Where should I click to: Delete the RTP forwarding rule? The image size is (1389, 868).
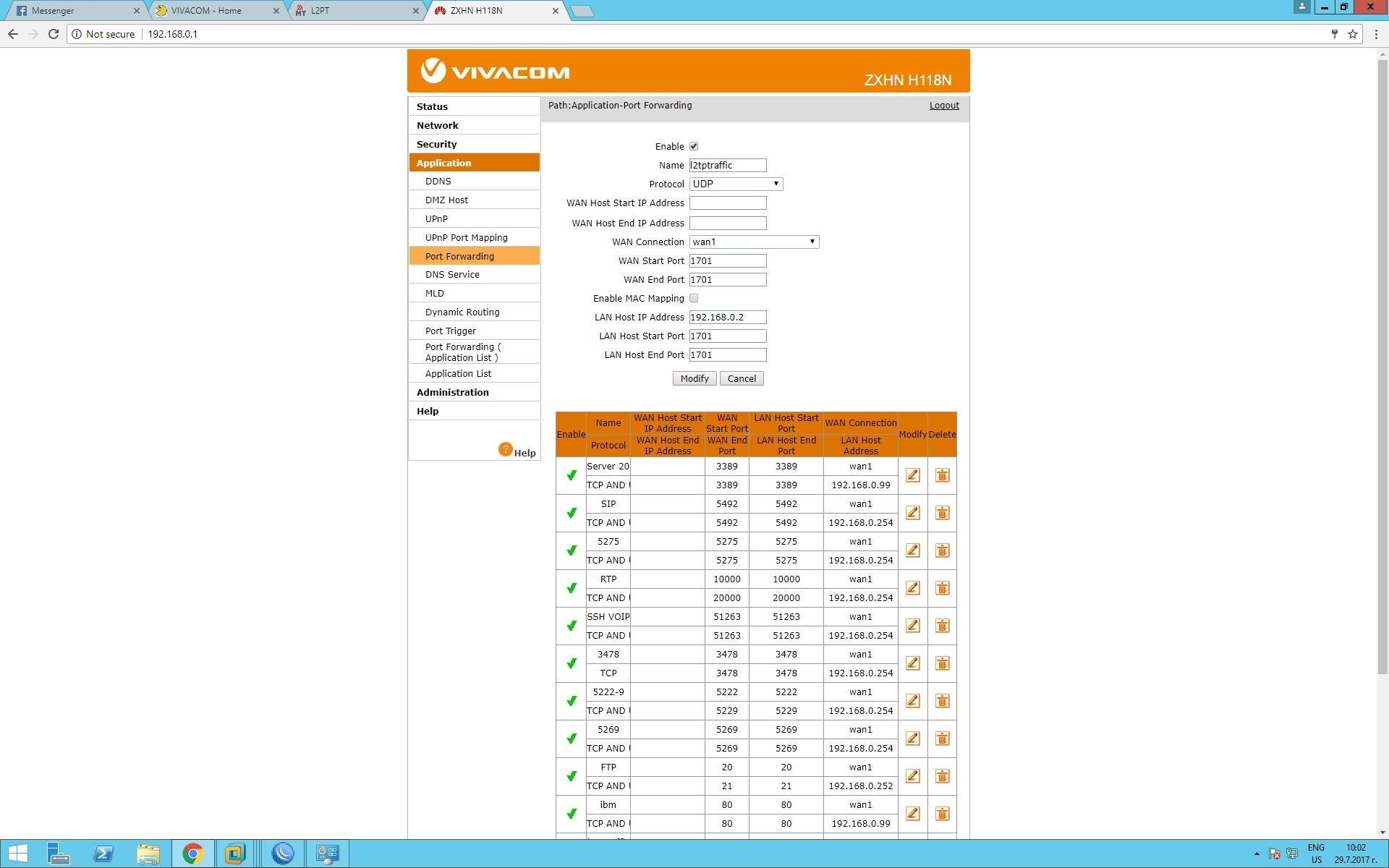[x=942, y=588]
